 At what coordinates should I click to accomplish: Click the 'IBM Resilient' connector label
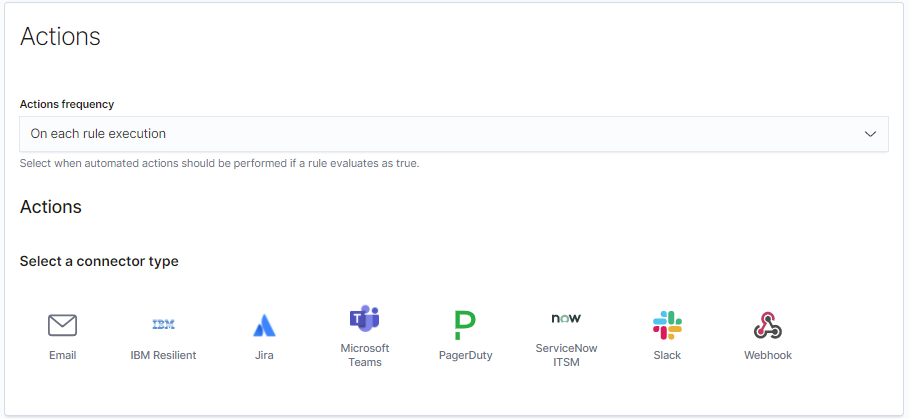pos(163,355)
